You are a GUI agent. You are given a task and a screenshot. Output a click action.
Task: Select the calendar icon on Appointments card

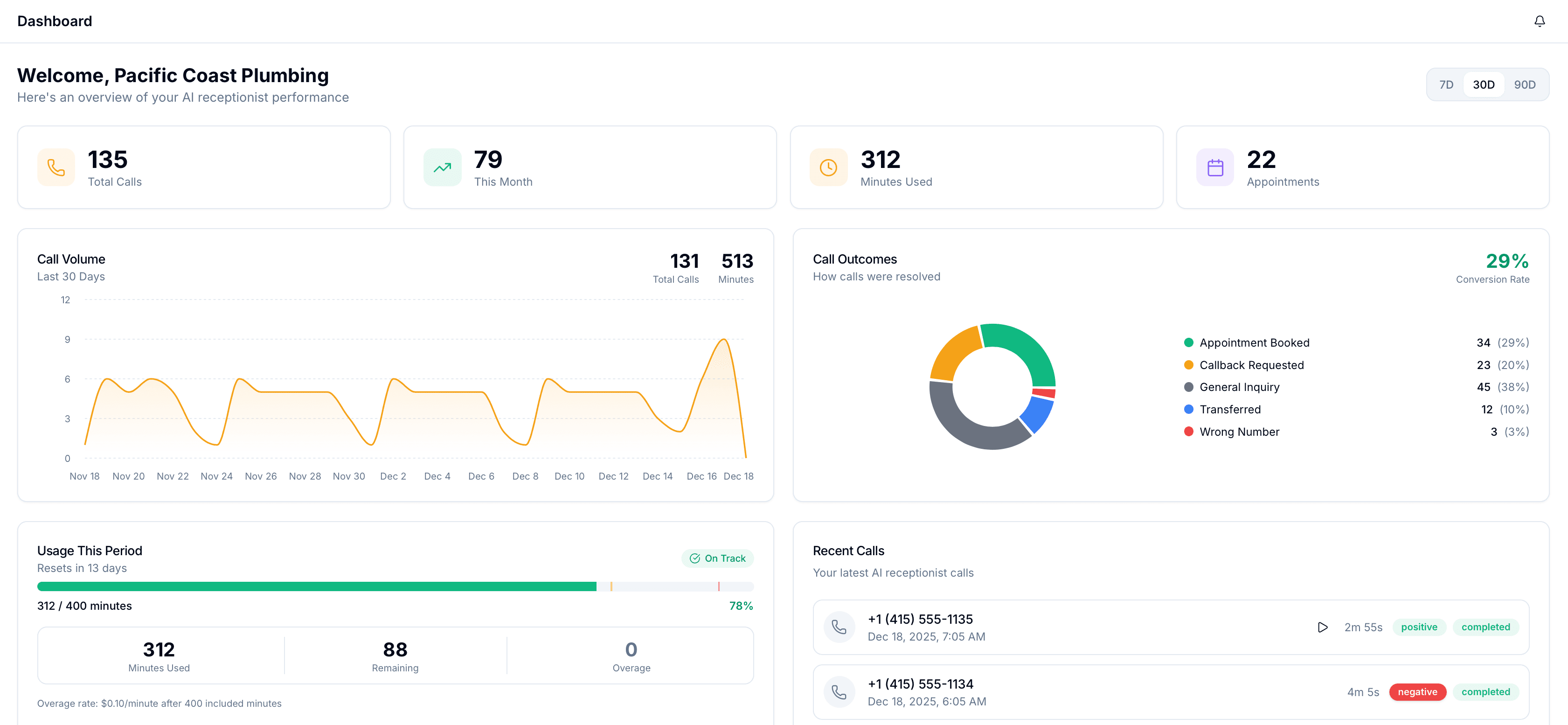click(1214, 167)
